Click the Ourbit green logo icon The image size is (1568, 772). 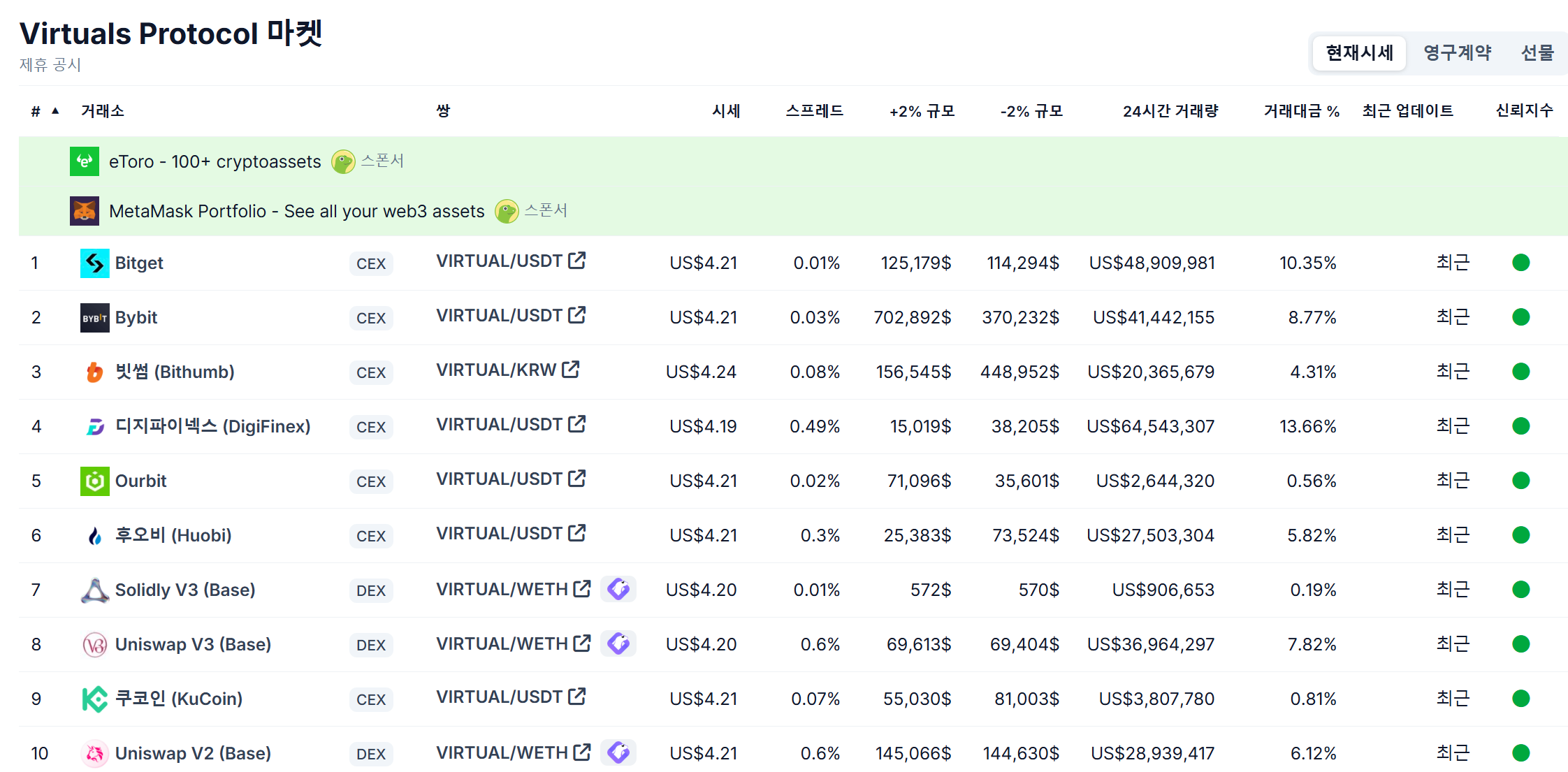coord(94,481)
